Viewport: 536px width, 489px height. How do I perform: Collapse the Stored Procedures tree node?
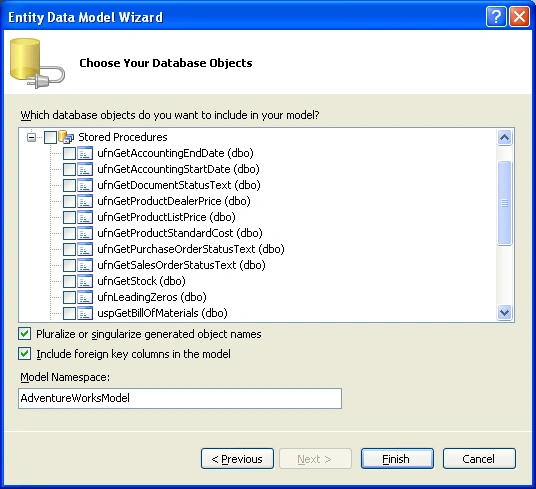pos(31,137)
